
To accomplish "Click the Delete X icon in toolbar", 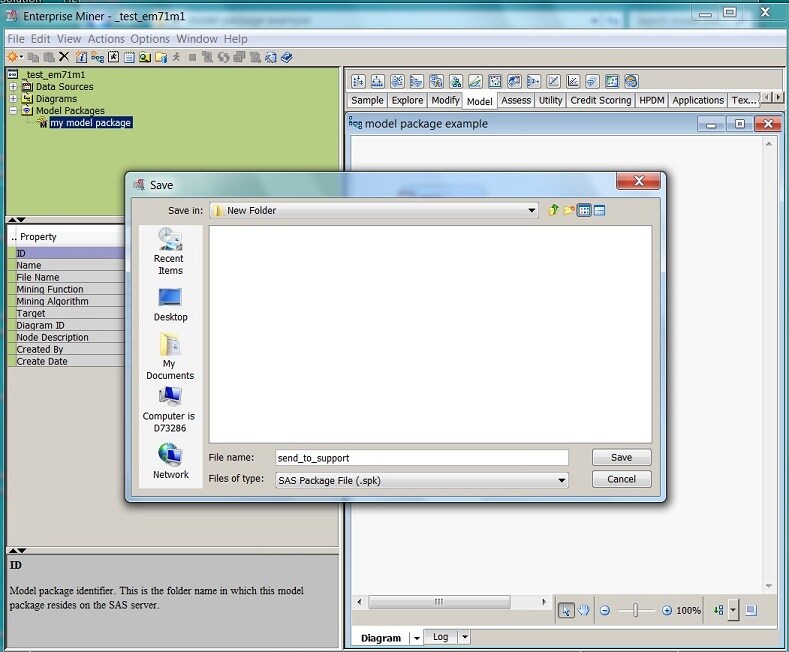I will (64, 57).
